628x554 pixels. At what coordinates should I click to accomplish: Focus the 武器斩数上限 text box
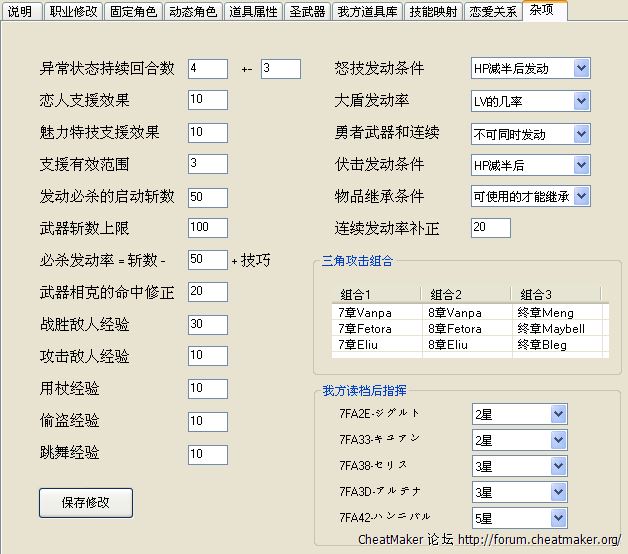coord(207,228)
